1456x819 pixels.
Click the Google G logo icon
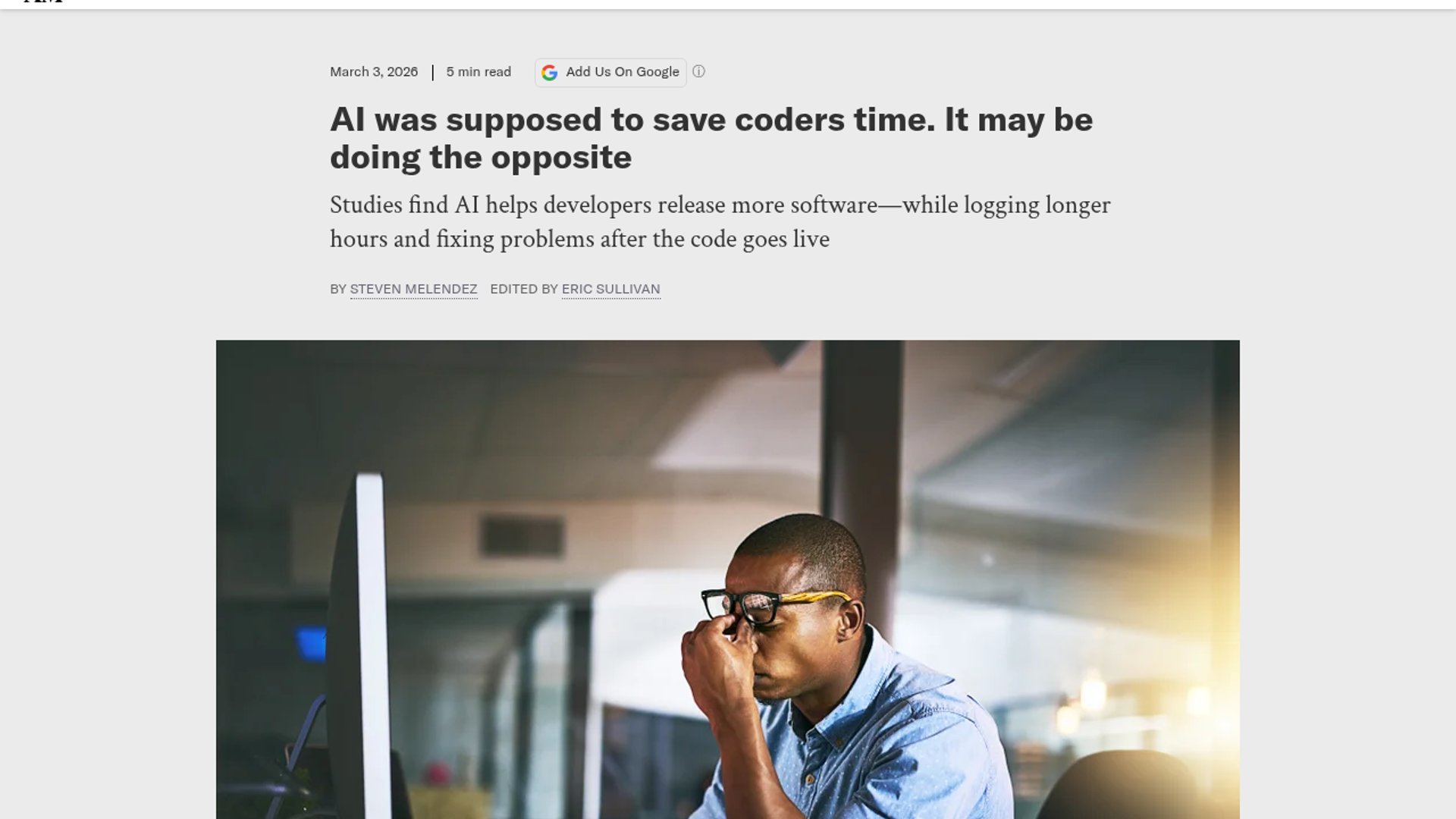[550, 72]
